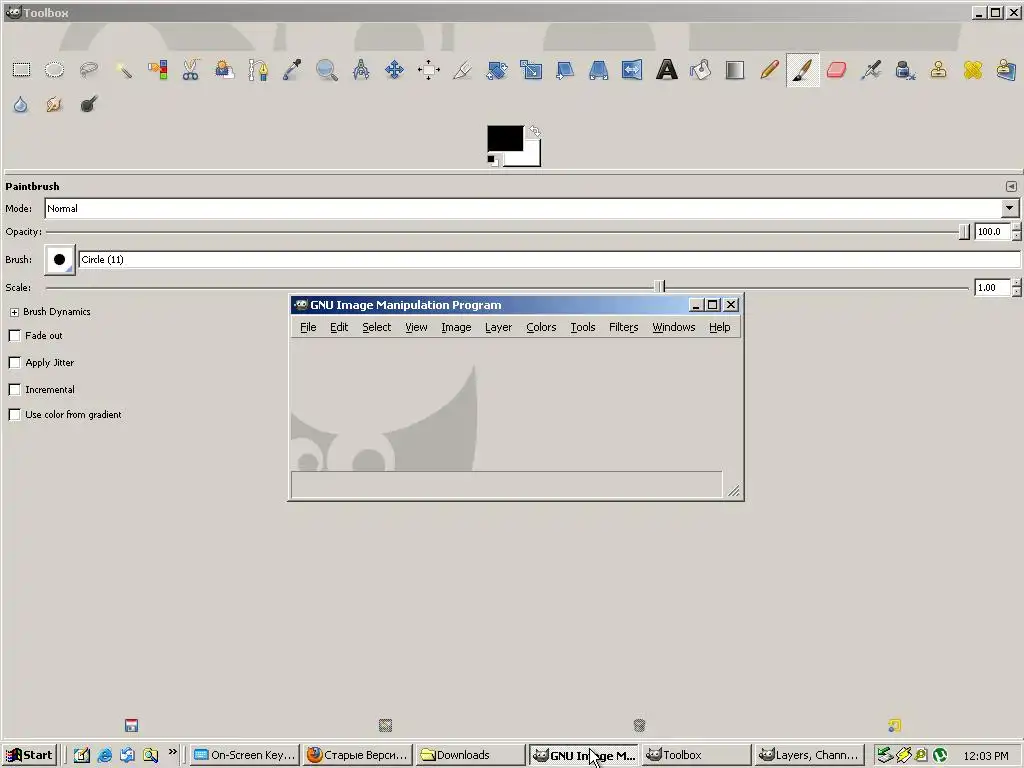
Task: Select the Free Select lasso tool
Action: (x=88, y=70)
